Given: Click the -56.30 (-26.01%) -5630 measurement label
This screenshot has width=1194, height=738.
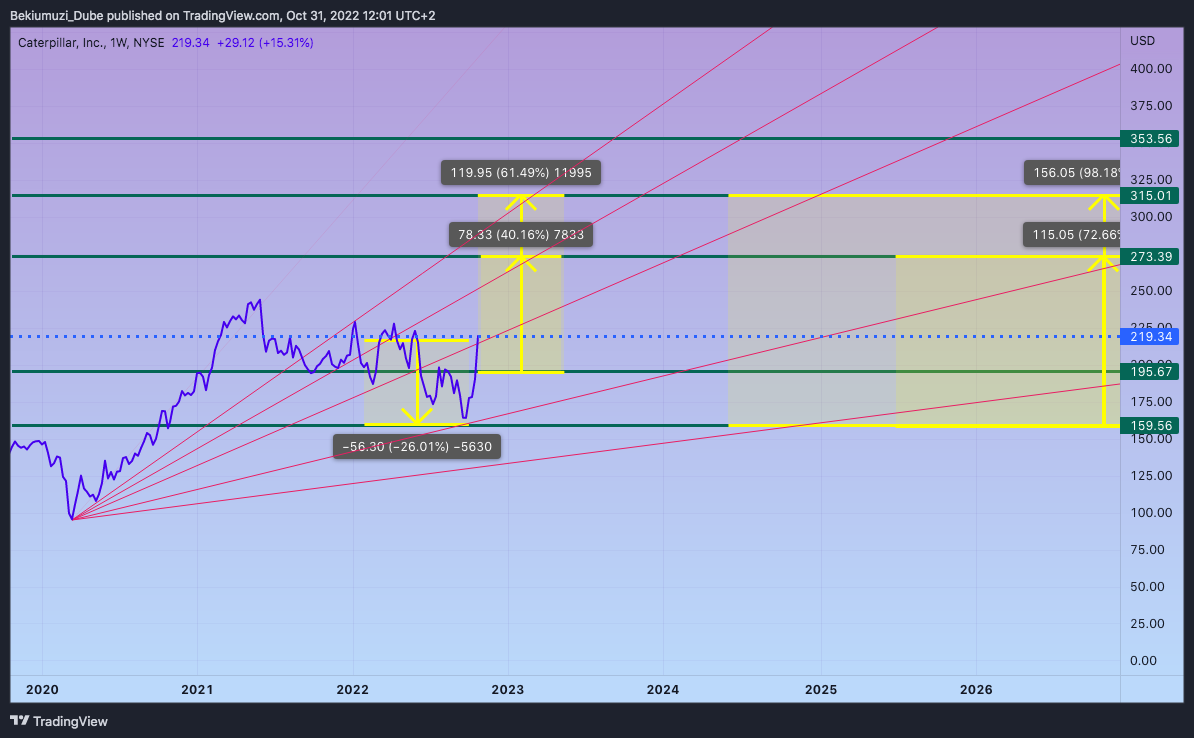Looking at the screenshot, I should 417,447.
